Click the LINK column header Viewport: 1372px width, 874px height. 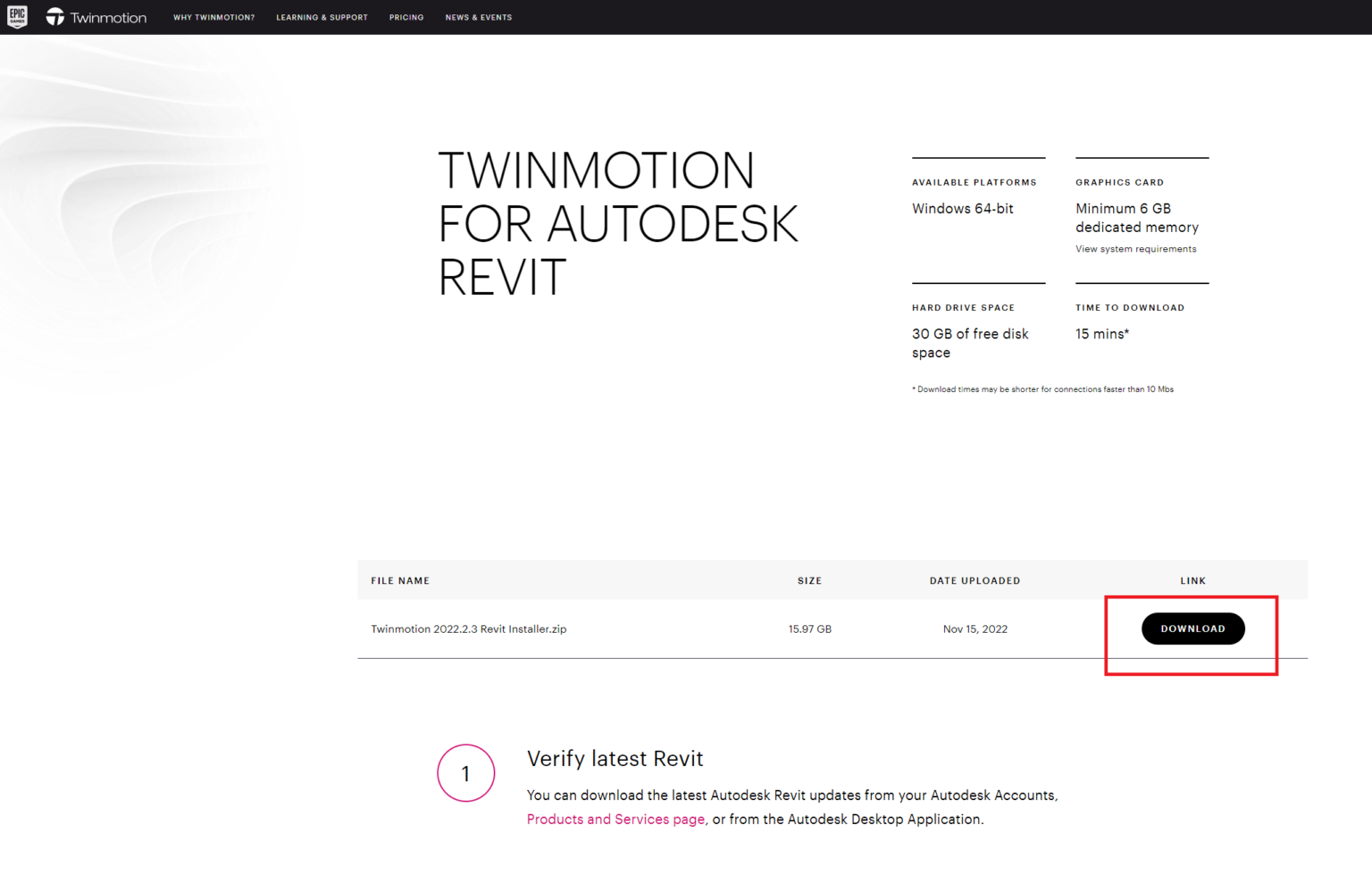pos(1192,579)
